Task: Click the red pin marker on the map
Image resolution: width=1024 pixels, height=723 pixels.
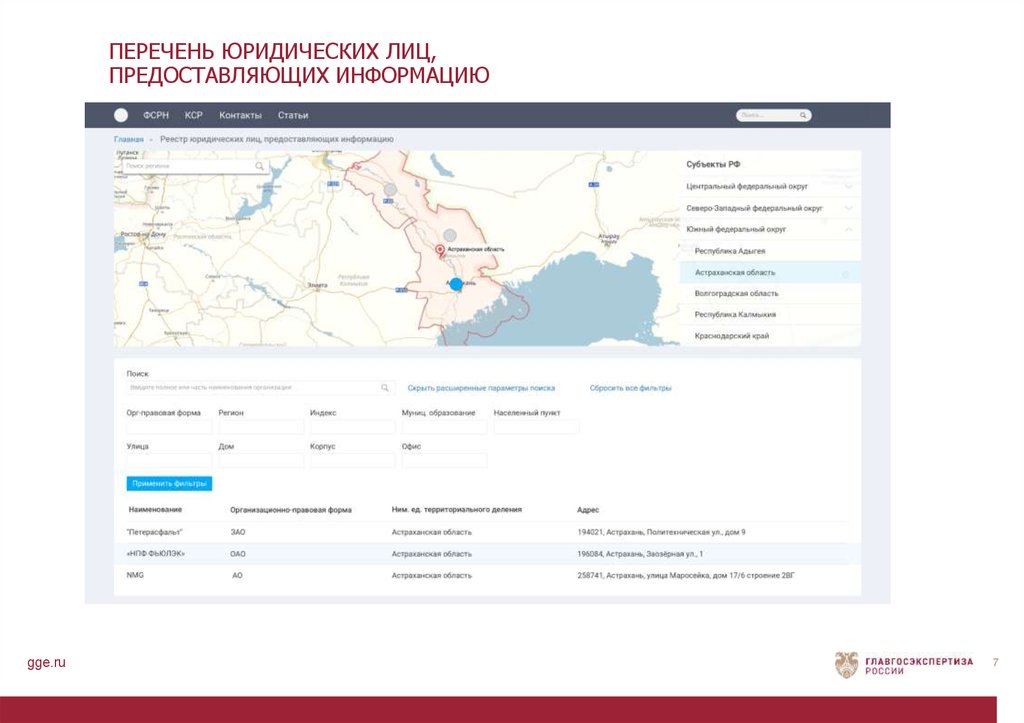Action: coord(439,249)
